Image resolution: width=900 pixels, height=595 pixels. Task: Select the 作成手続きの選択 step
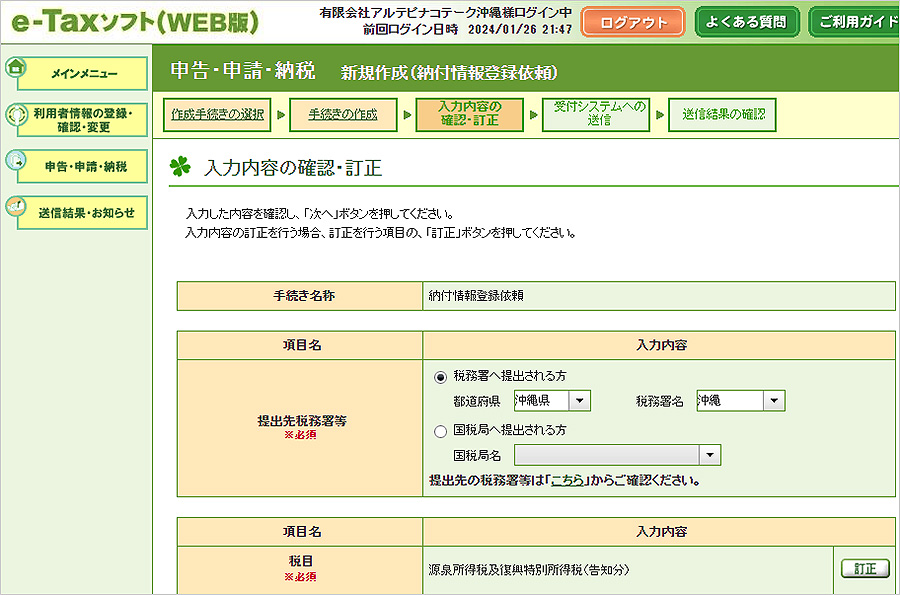tap(215, 114)
